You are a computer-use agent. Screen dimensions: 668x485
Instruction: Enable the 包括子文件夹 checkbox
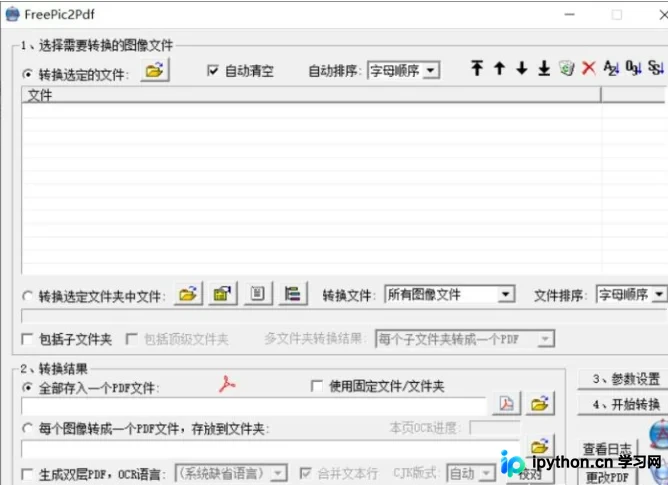27,339
